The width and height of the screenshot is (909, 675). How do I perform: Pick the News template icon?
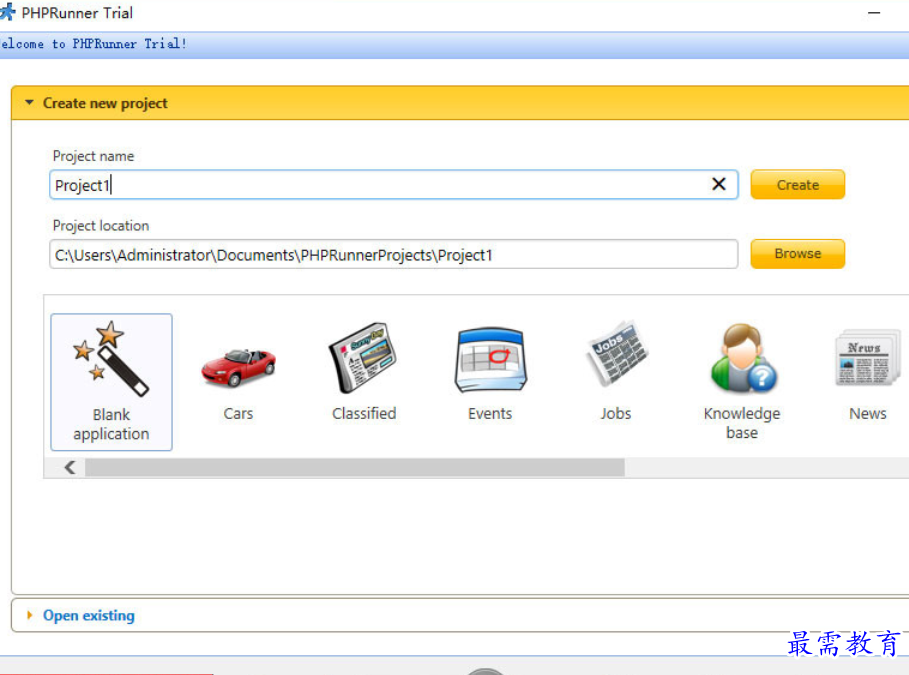[868, 357]
